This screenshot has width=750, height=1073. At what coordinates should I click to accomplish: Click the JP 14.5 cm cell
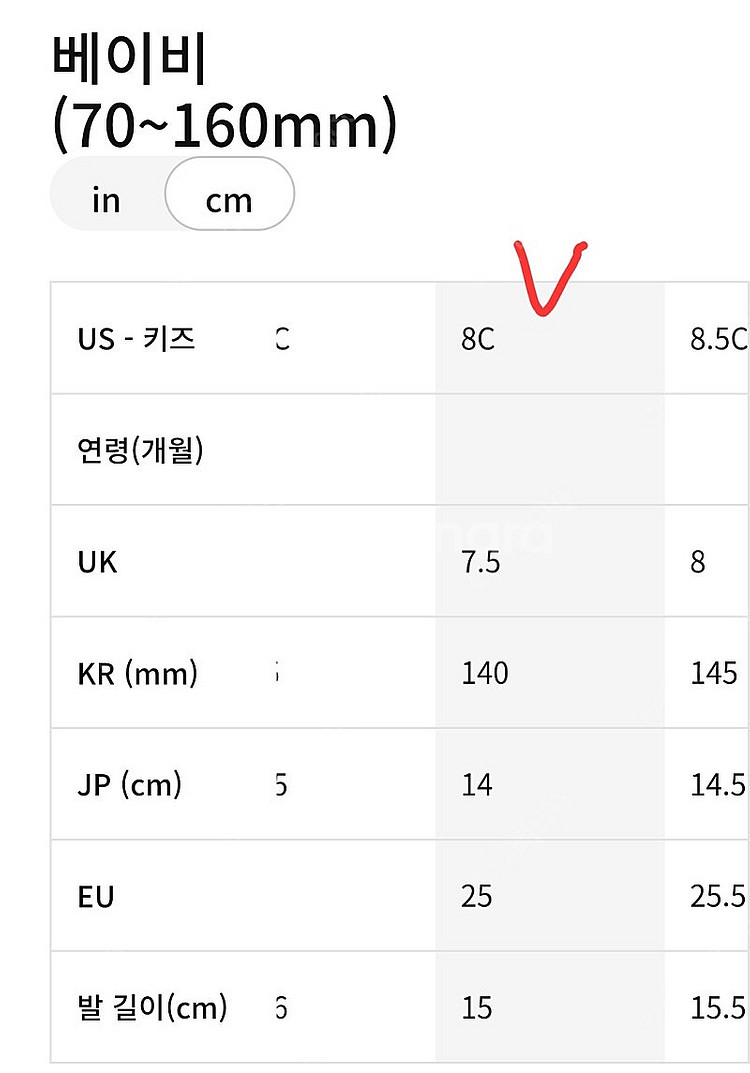pyautogui.click(x=707, y=784)
